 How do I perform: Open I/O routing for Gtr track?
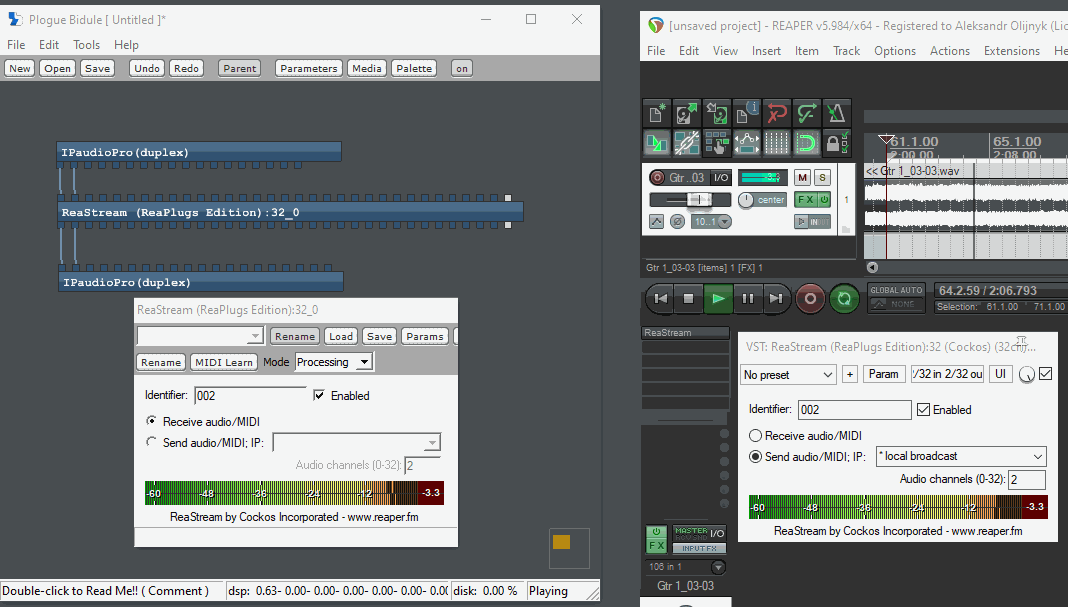tap(721, 178)
